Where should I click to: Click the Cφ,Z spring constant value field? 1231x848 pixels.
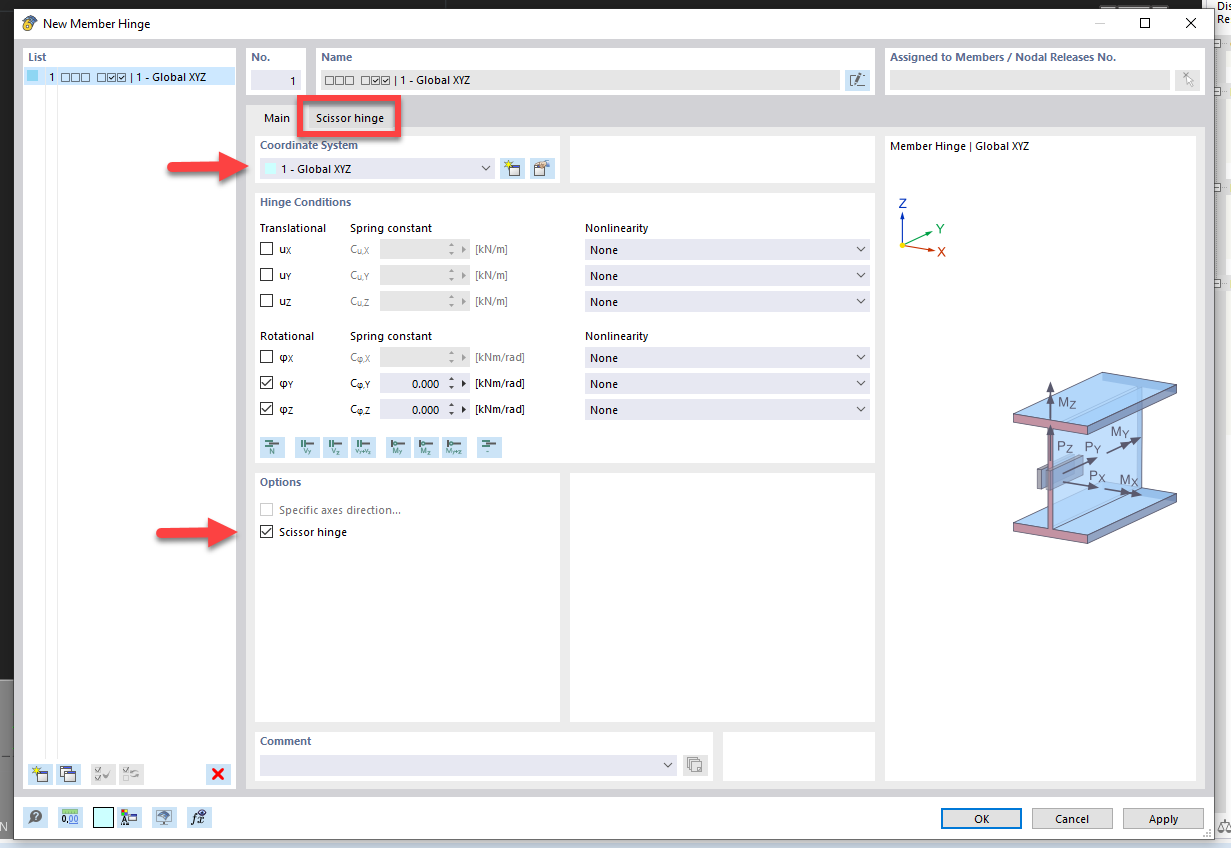[x=412, y=410]
